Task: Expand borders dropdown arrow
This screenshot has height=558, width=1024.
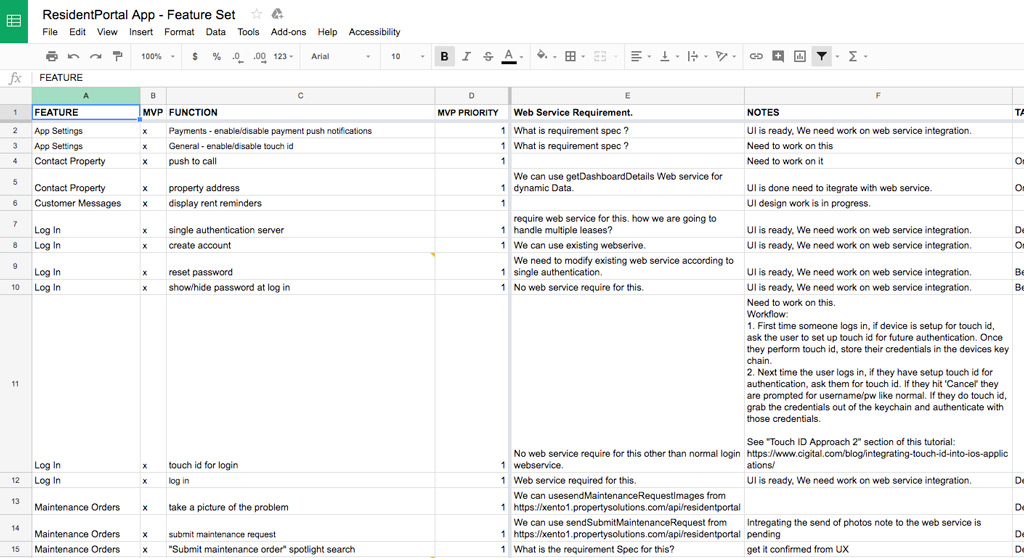Action: click(583, 57)
